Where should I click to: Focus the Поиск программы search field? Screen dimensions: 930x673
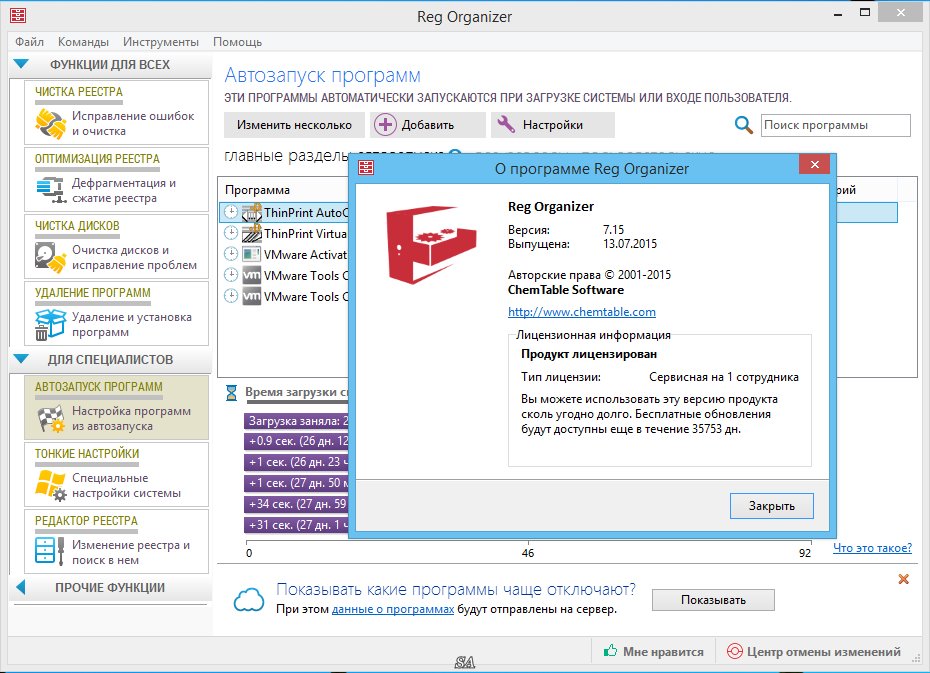835,125
